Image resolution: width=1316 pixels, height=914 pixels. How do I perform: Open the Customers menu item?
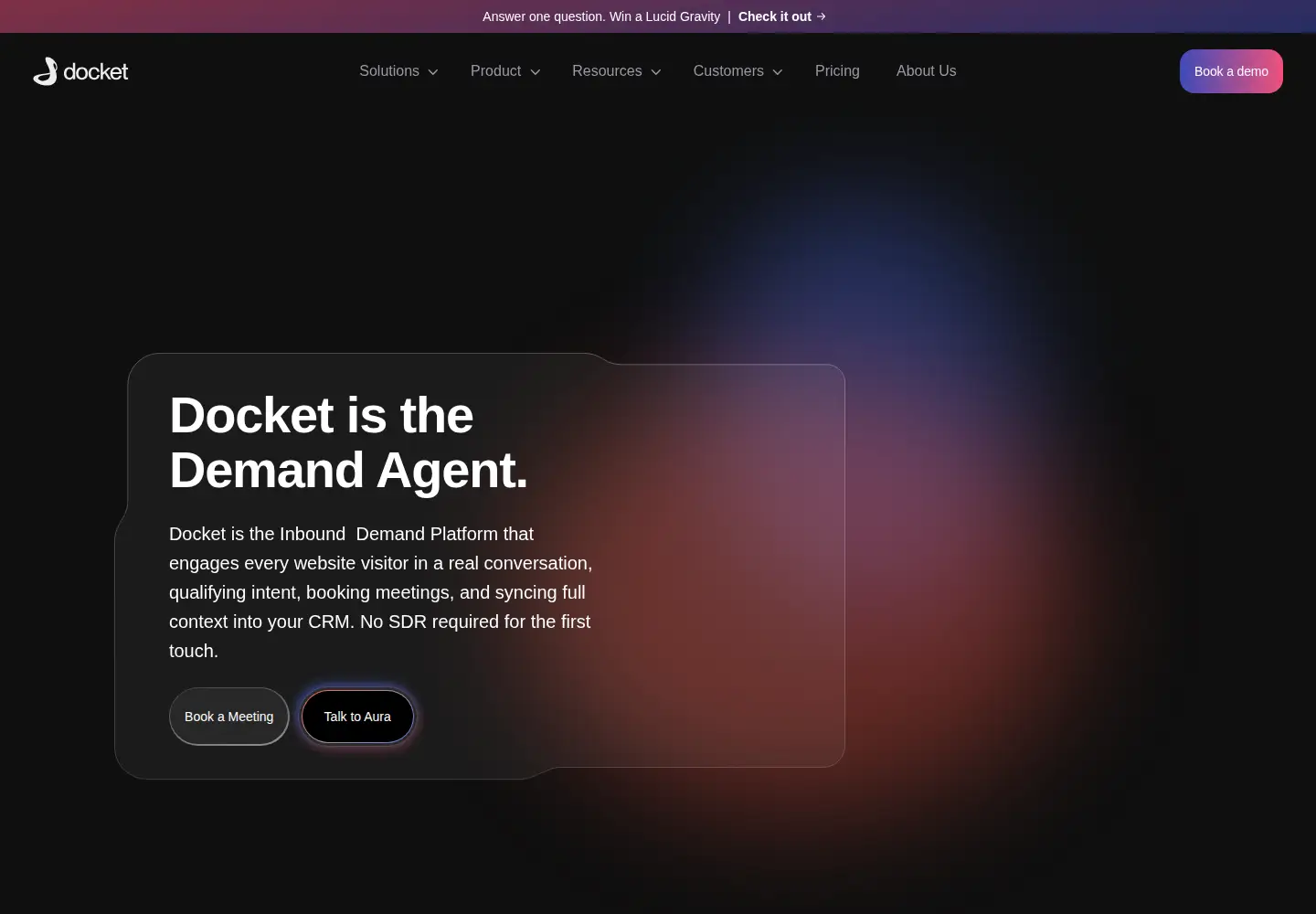(x=728, y=71)
